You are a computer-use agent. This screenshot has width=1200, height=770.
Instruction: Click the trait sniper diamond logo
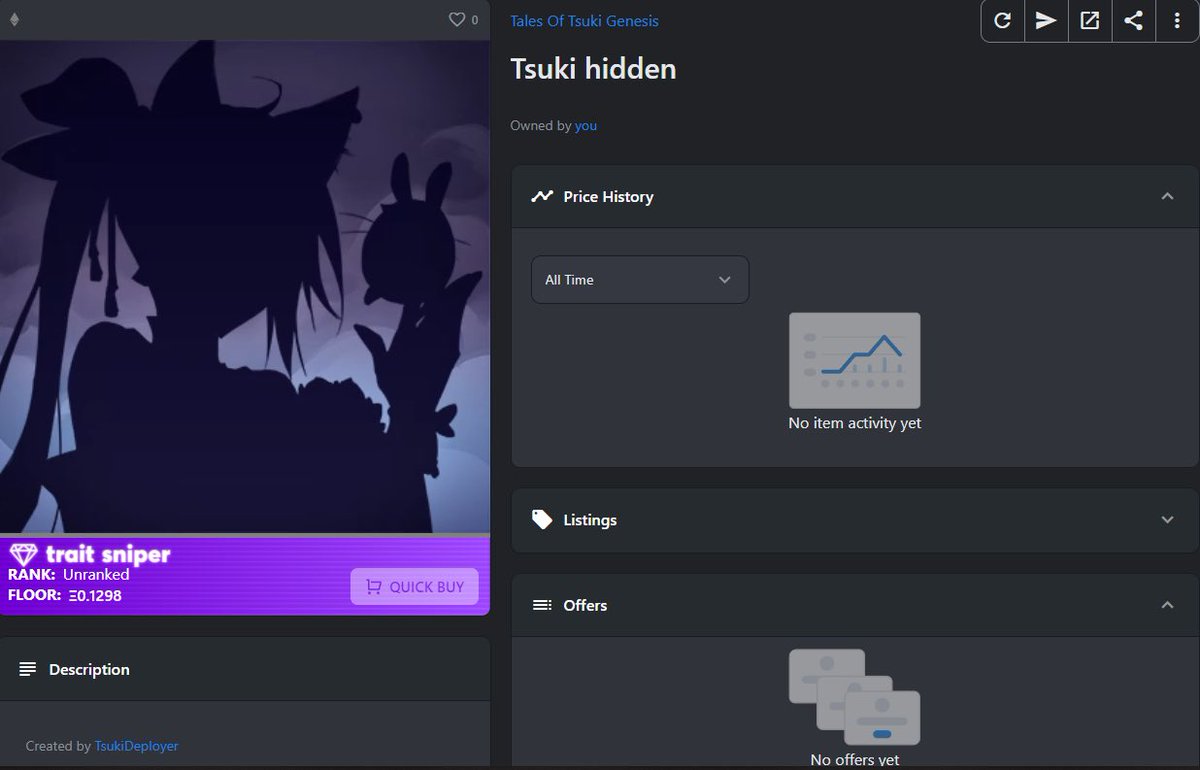pyautogui.click(x=23, y=555)
